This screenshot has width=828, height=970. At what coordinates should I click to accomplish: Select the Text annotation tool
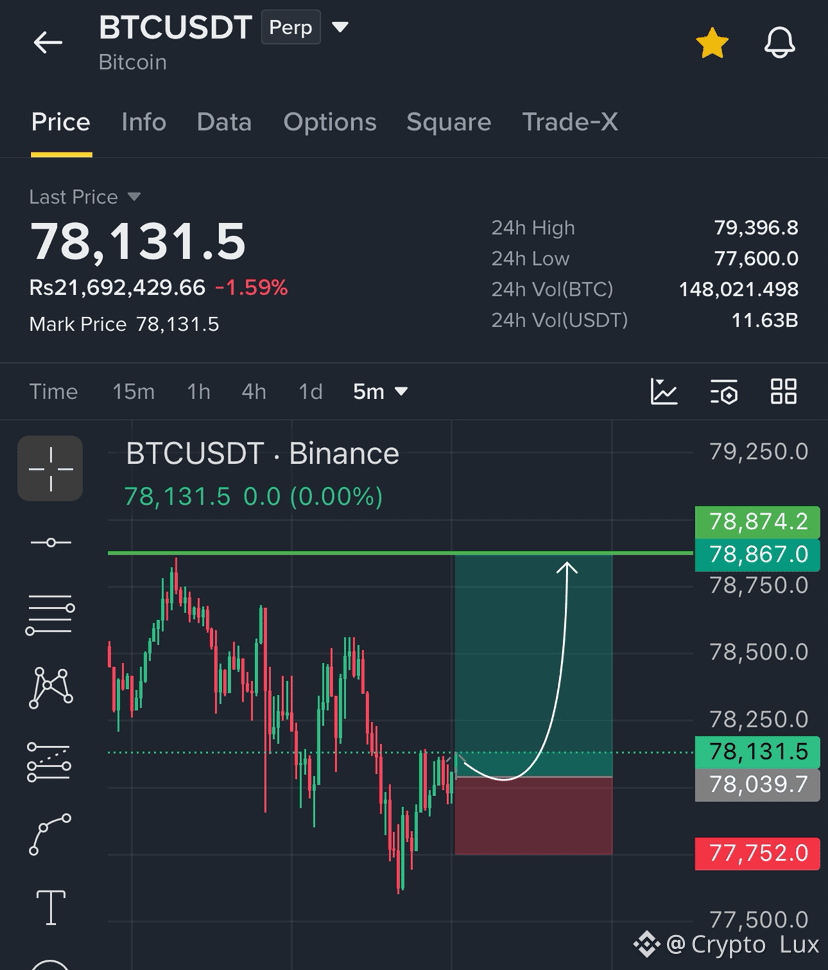pos(51,908)
